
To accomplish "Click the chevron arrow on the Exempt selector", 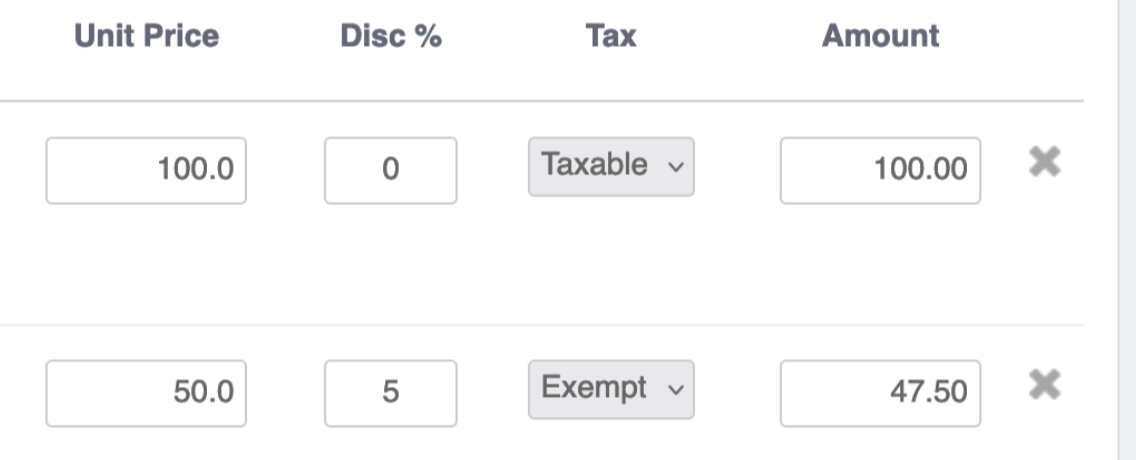I will tap(675, 390).
